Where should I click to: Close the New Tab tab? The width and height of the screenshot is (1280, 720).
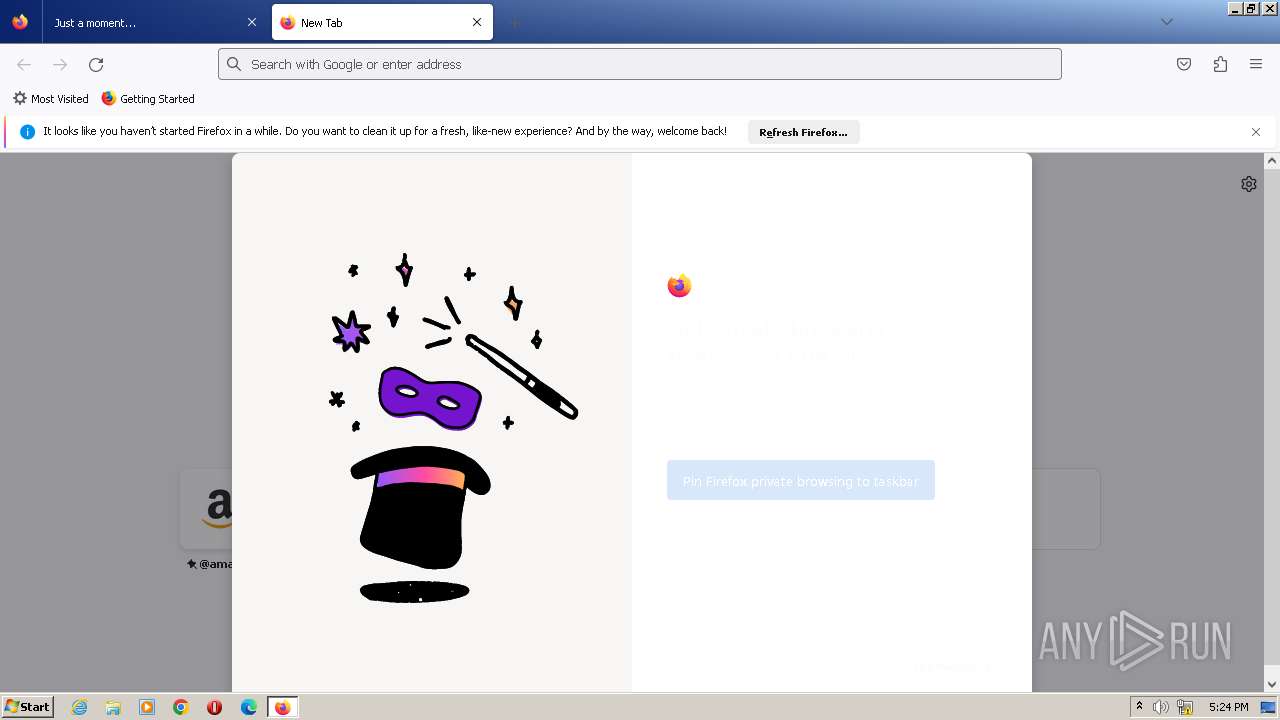[x=477, y=22]
